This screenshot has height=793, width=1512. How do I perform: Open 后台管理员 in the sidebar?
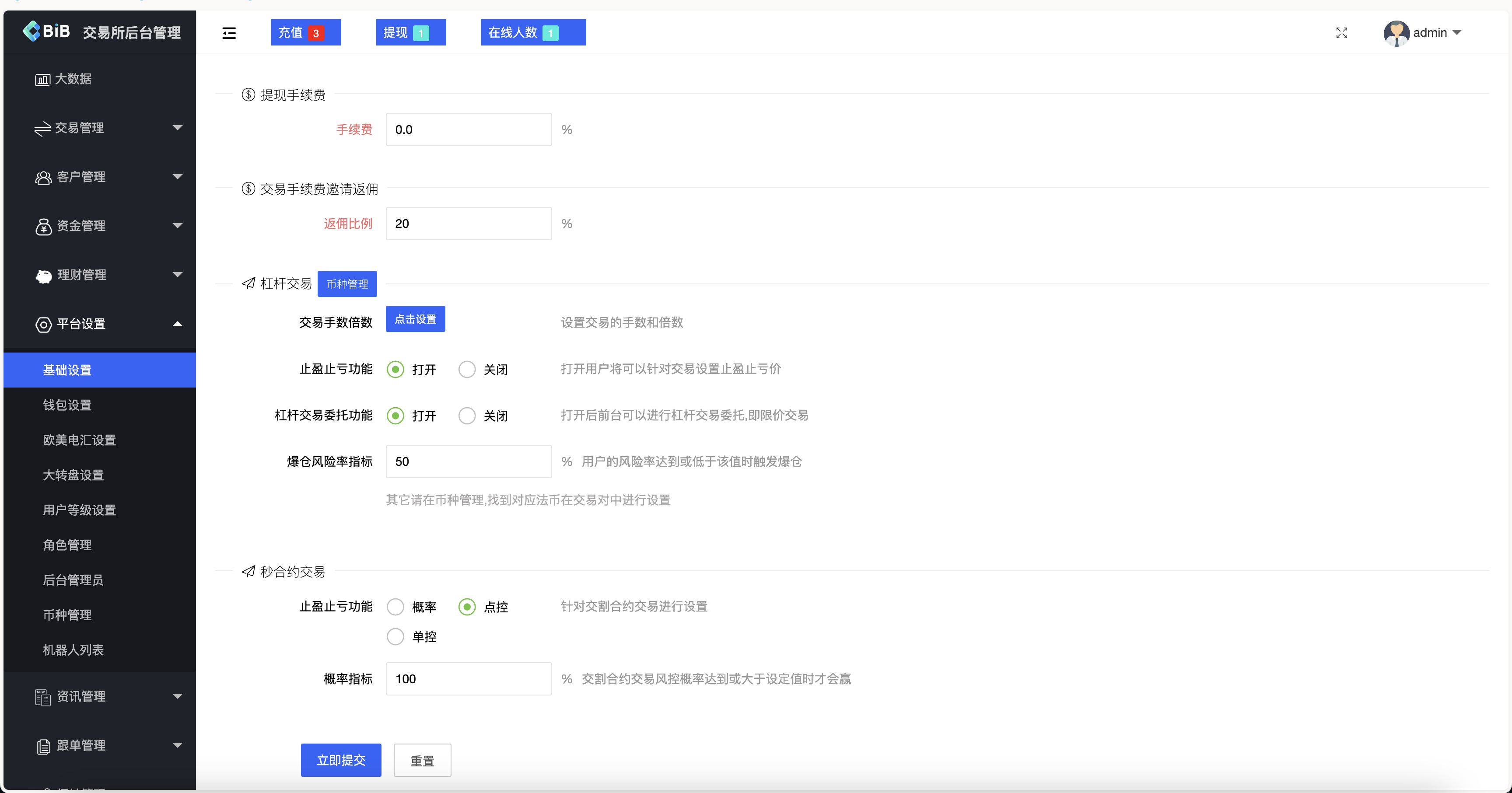pos(100,580)
